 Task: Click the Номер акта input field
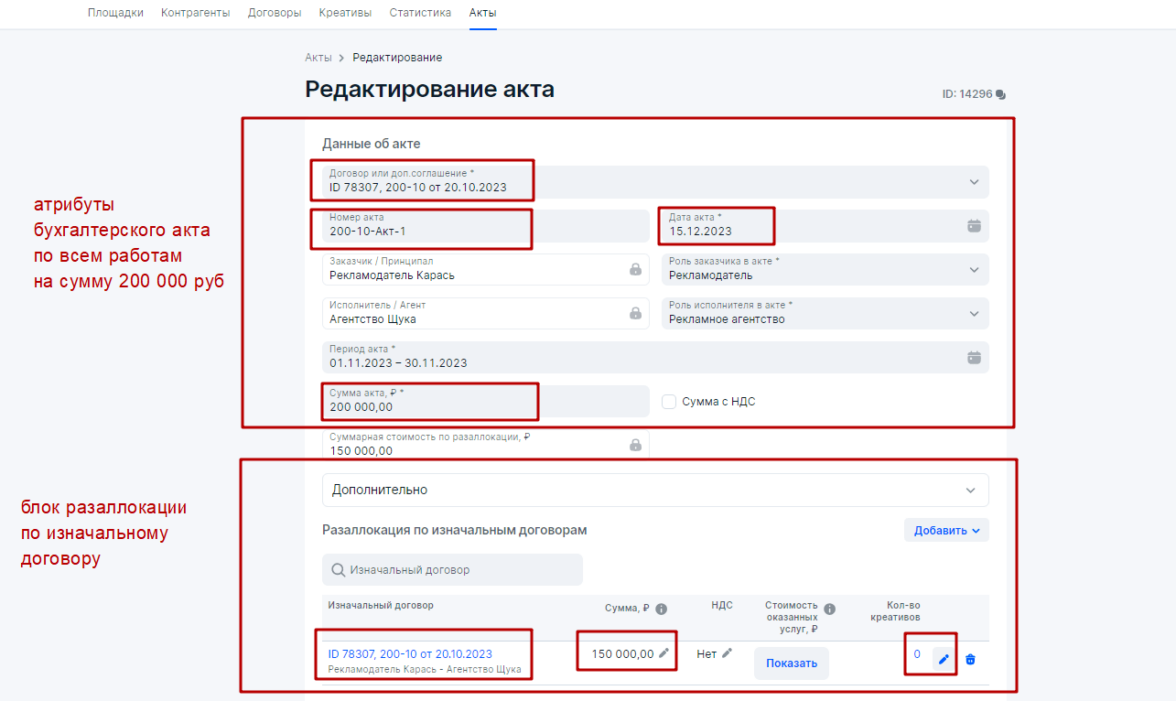point(486,226)
